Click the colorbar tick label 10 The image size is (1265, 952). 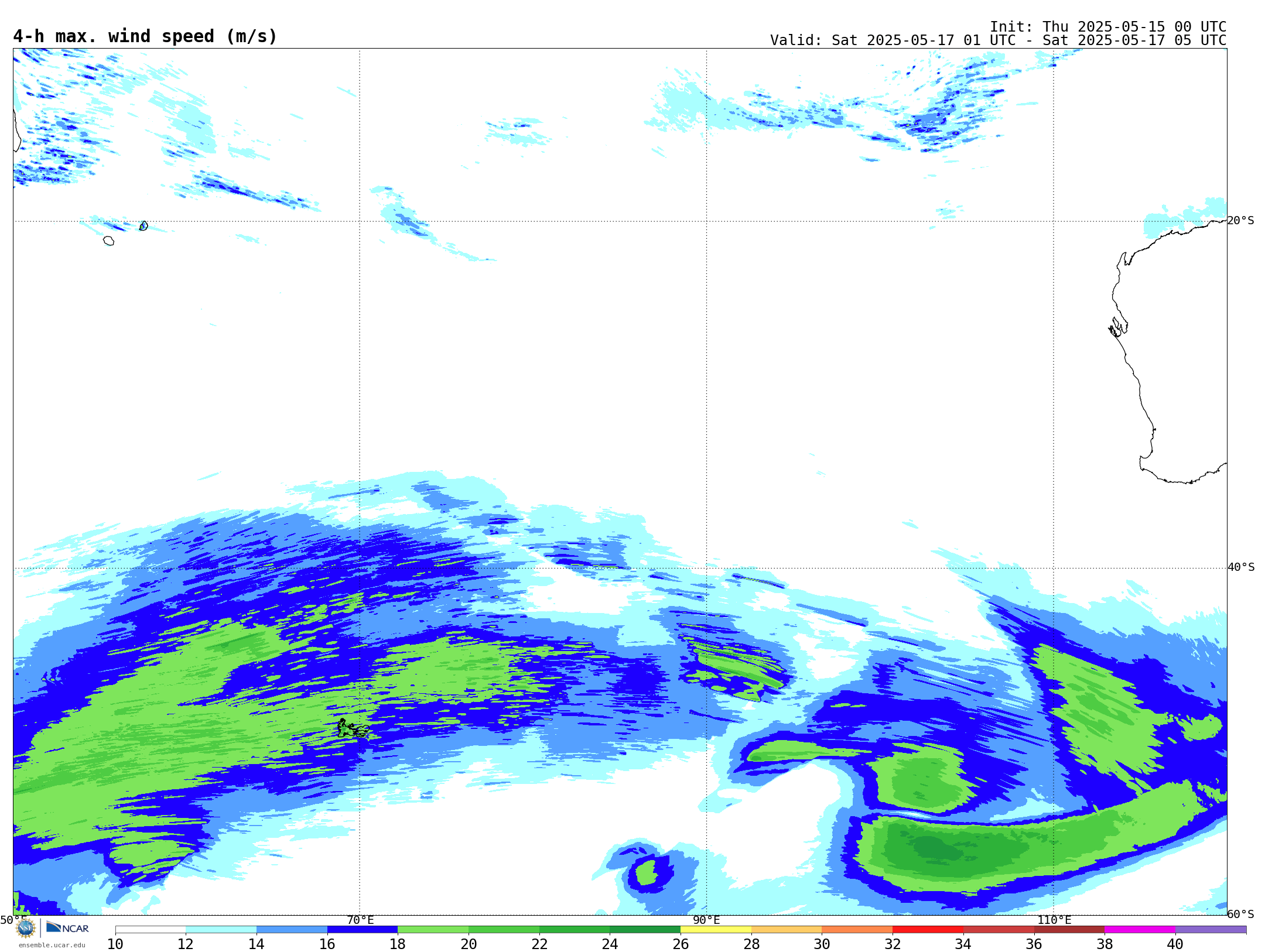115,944
